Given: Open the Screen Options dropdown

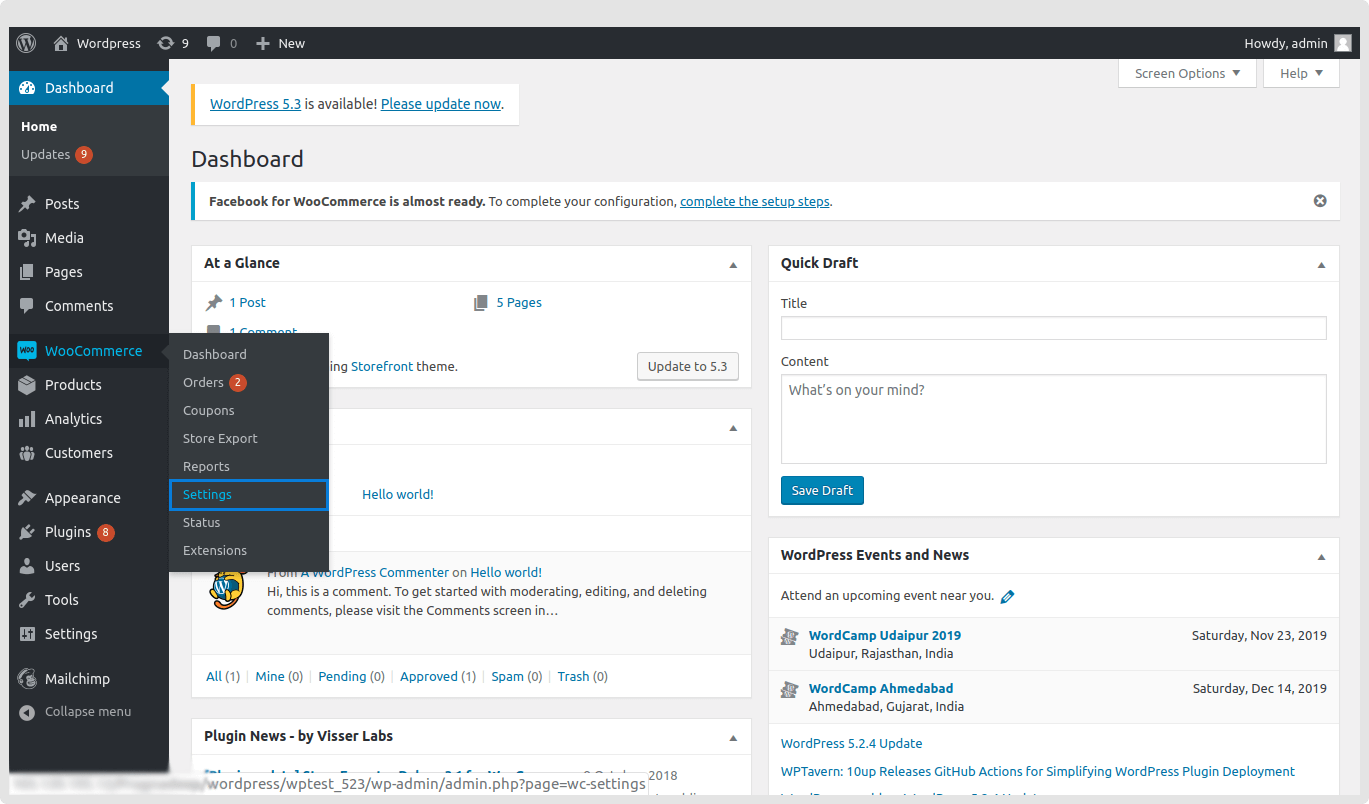Looking at the screenshot, I should [x=1187, y=73].
